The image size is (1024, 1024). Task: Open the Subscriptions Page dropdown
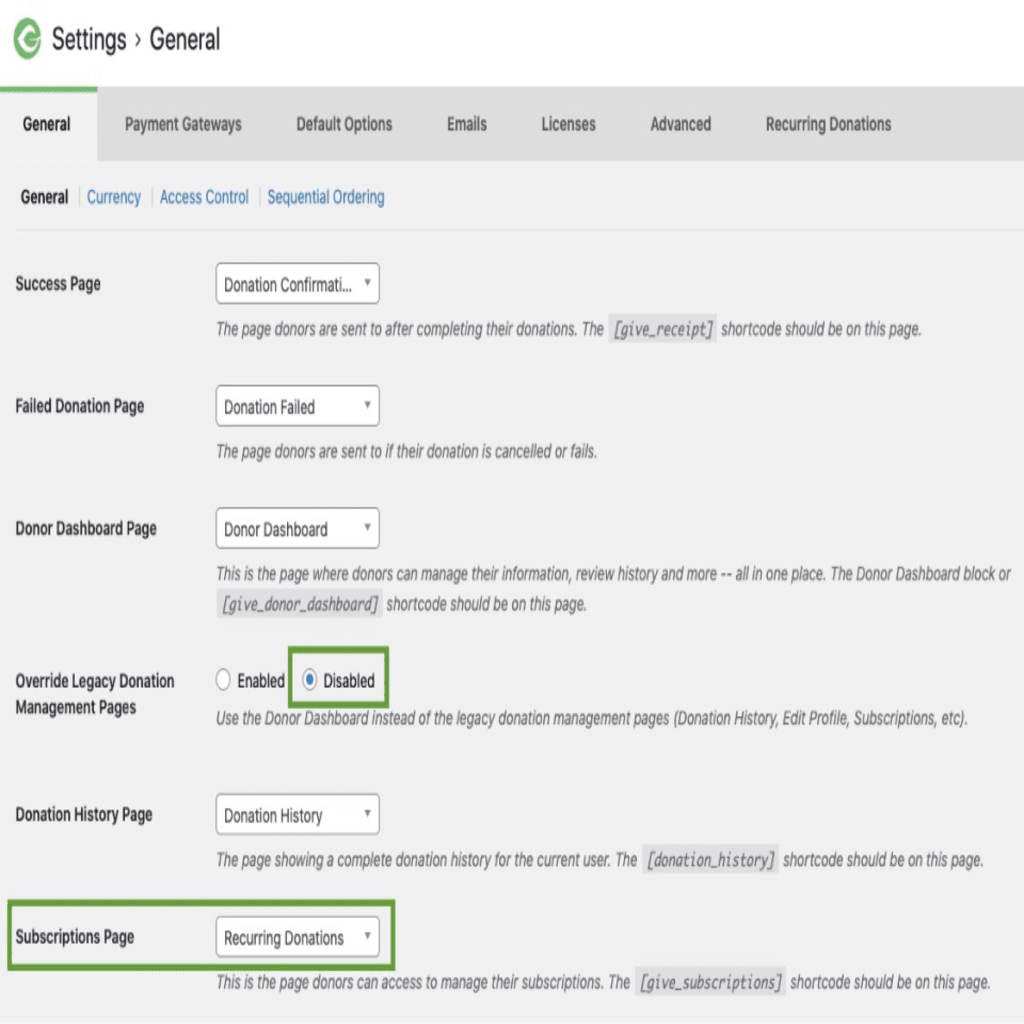(x=297, y=937)
